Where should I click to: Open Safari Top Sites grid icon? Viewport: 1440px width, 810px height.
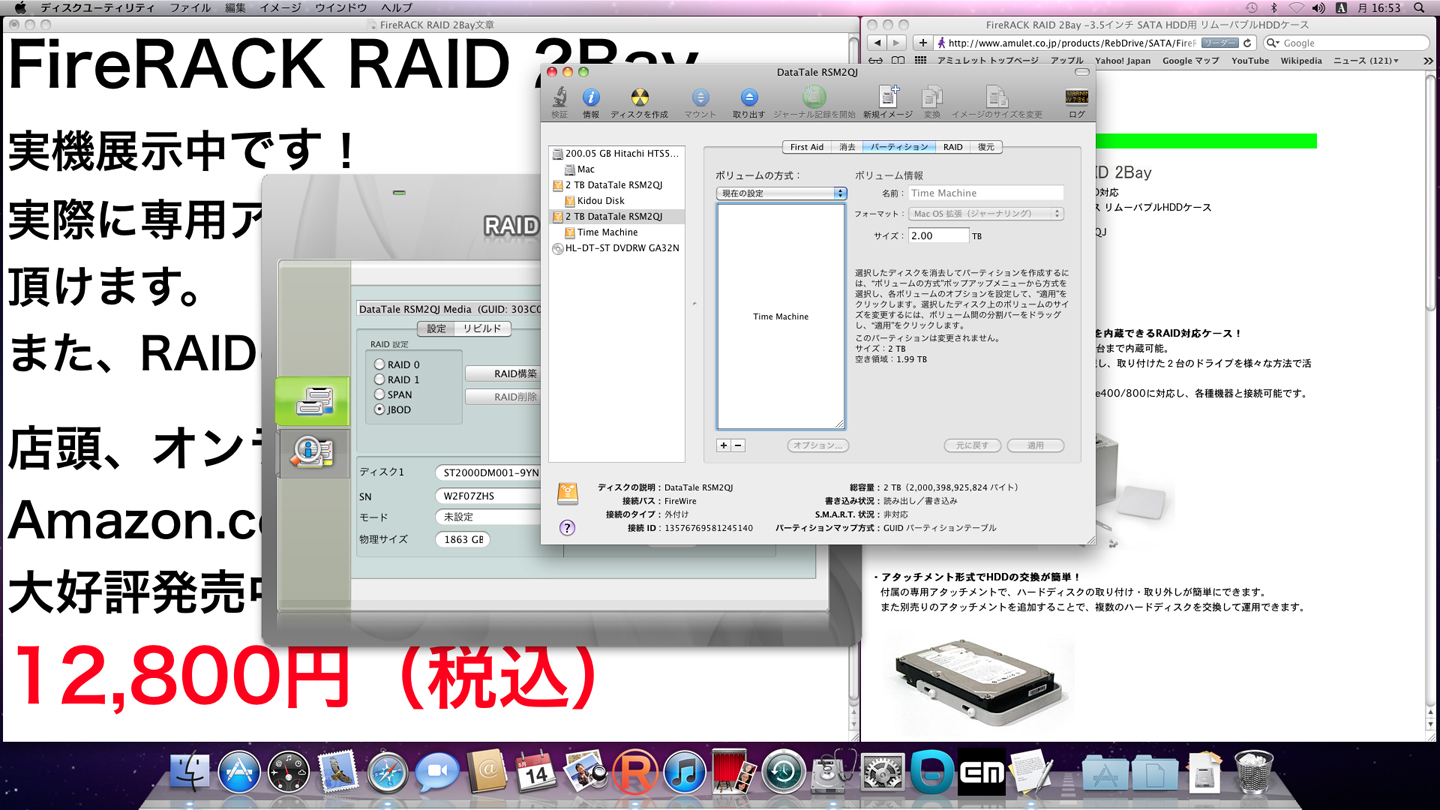pyautogui.click(x=920, y=61)
